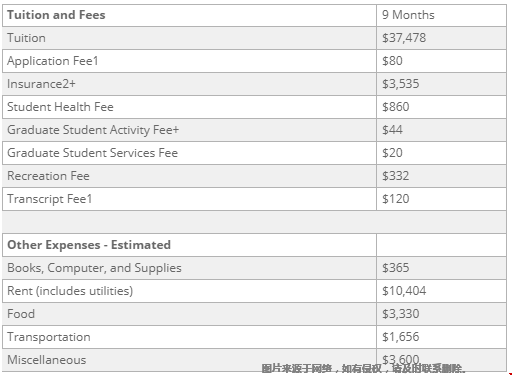Viewport: 512px width, 375px height.
Task: Click the Miscellaneous row label
Action: pos(47,360)
